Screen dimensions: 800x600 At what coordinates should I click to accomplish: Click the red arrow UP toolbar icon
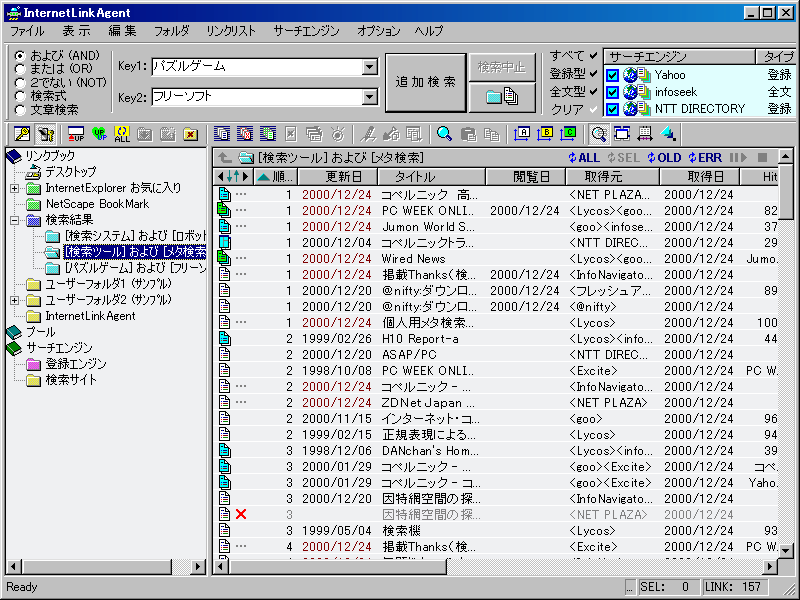(x=76, y=134)
